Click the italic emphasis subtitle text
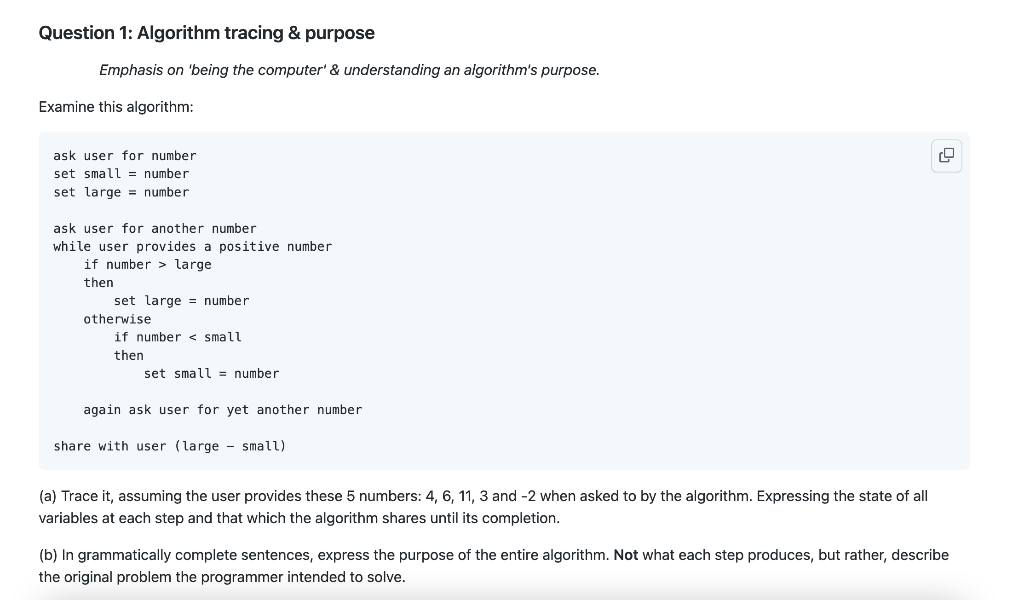Viewport: 1024px width, 600px height. point(349,70)
